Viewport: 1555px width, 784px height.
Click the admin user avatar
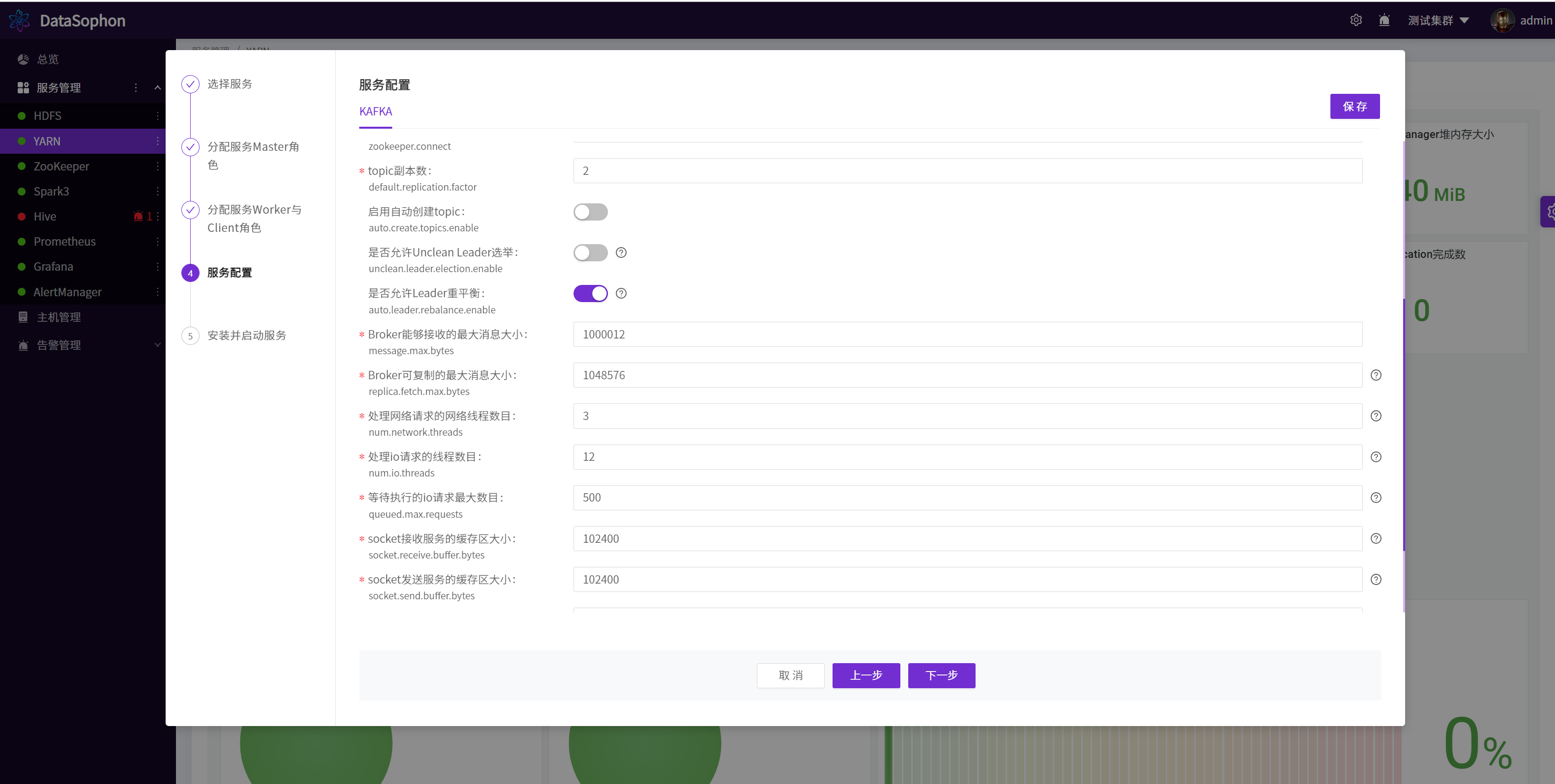click(1502, 20)
